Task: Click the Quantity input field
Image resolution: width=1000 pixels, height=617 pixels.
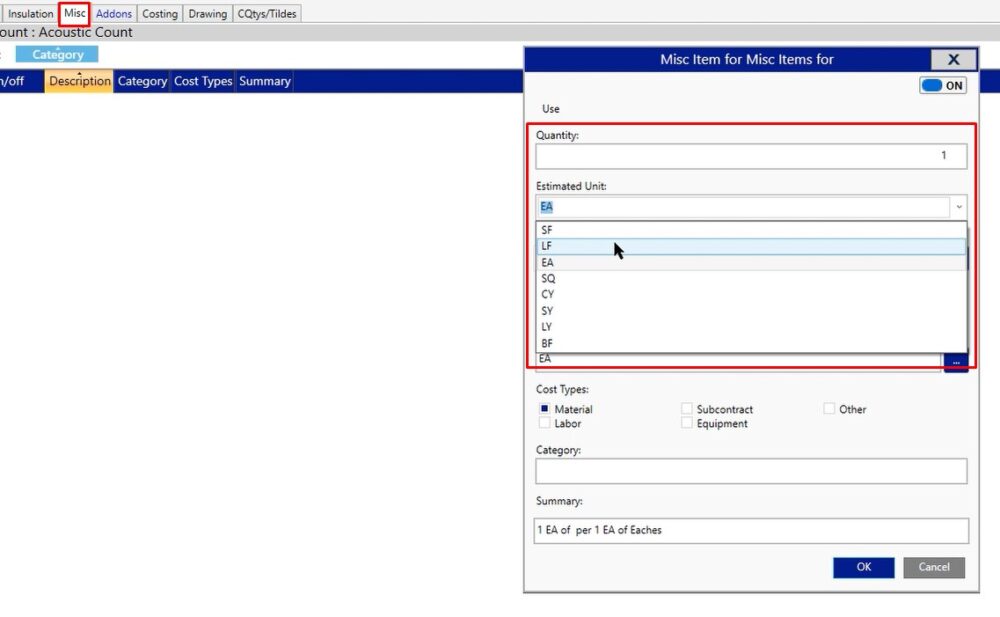Action: 750,156
